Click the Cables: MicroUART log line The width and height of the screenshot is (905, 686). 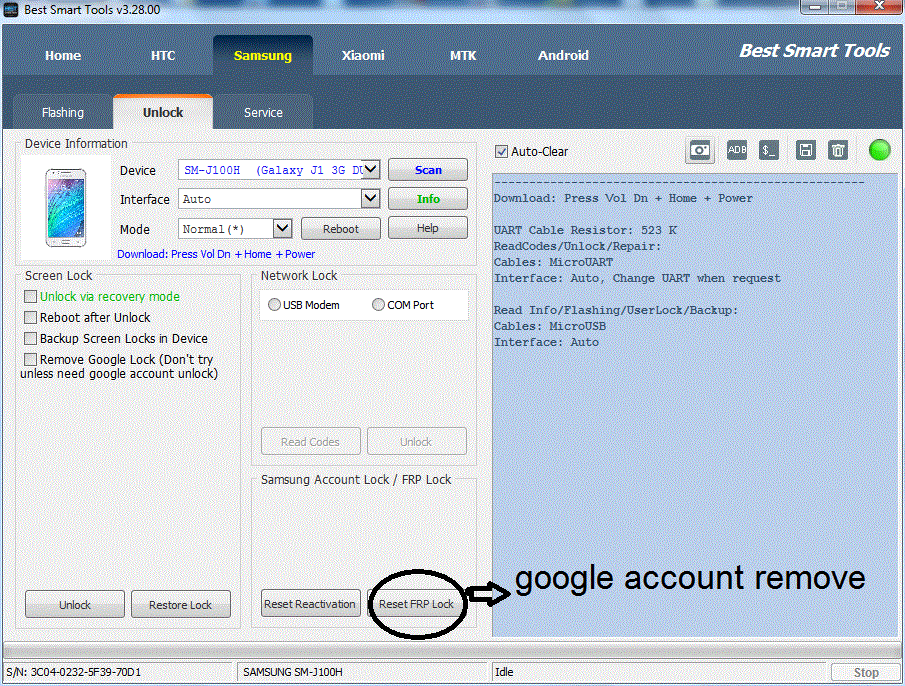554,262
